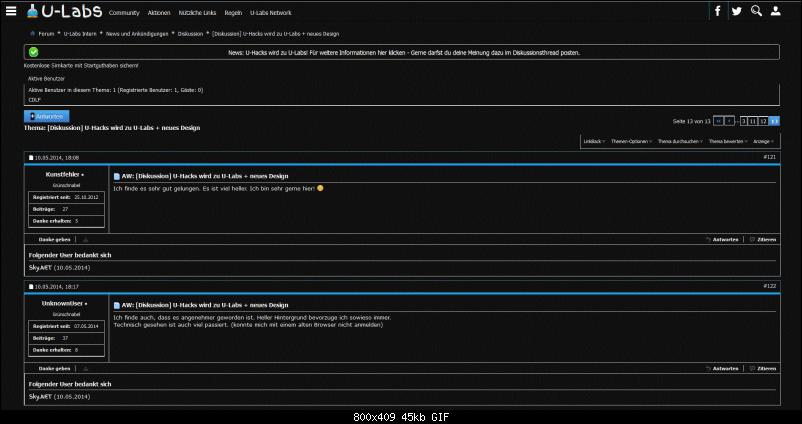Open Sky.NET profile under post #121

(40, 267)
